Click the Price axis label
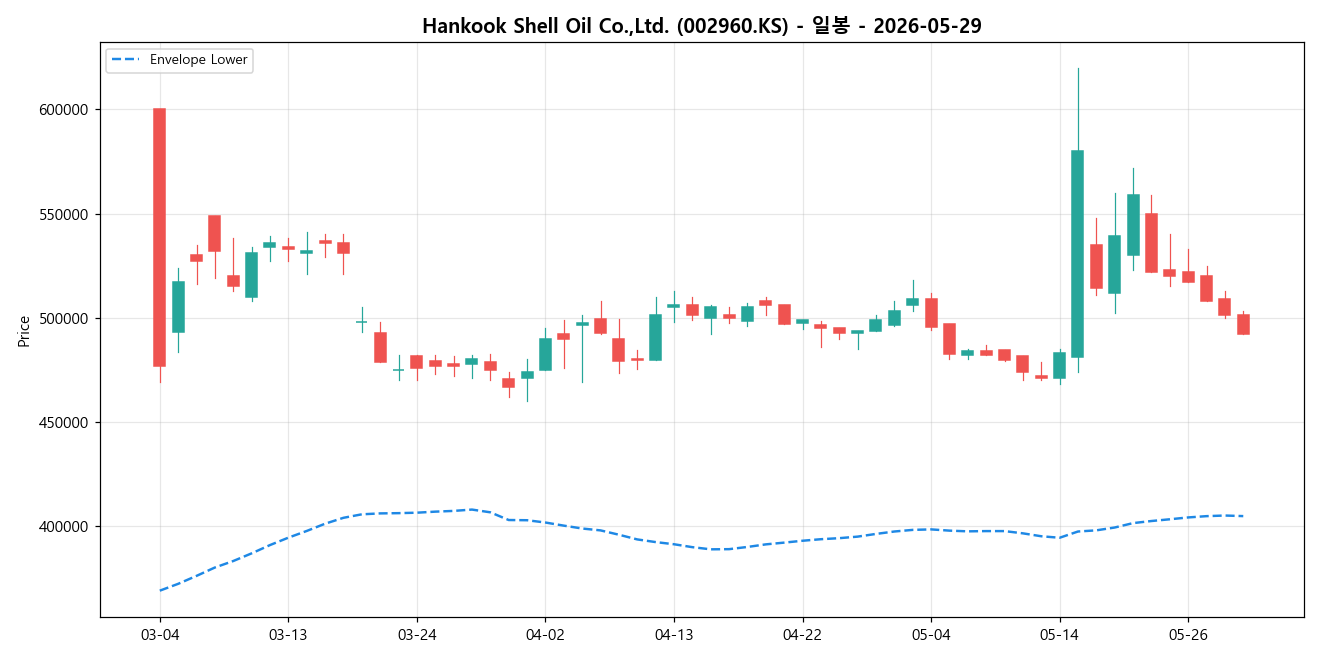This screenshot has height=660, width=1320. coord(24,331)
